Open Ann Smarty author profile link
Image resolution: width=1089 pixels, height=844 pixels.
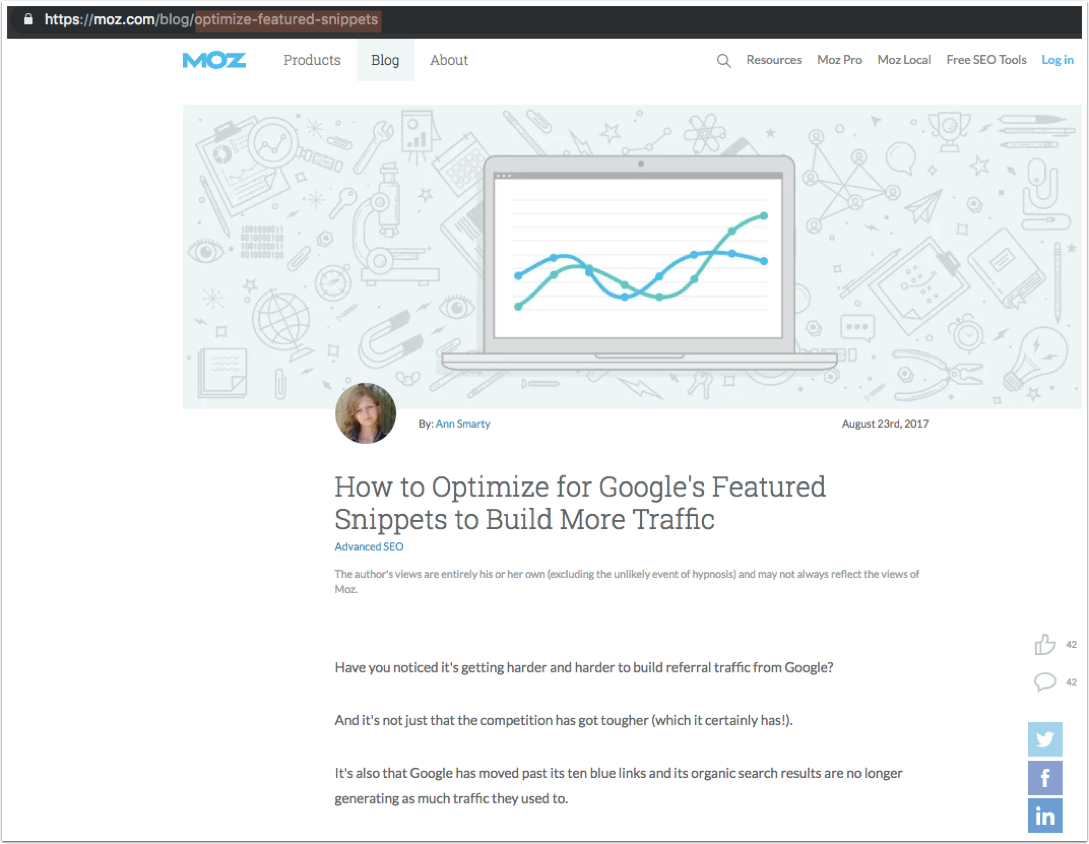pyautogui.click(x=463, y=424)
